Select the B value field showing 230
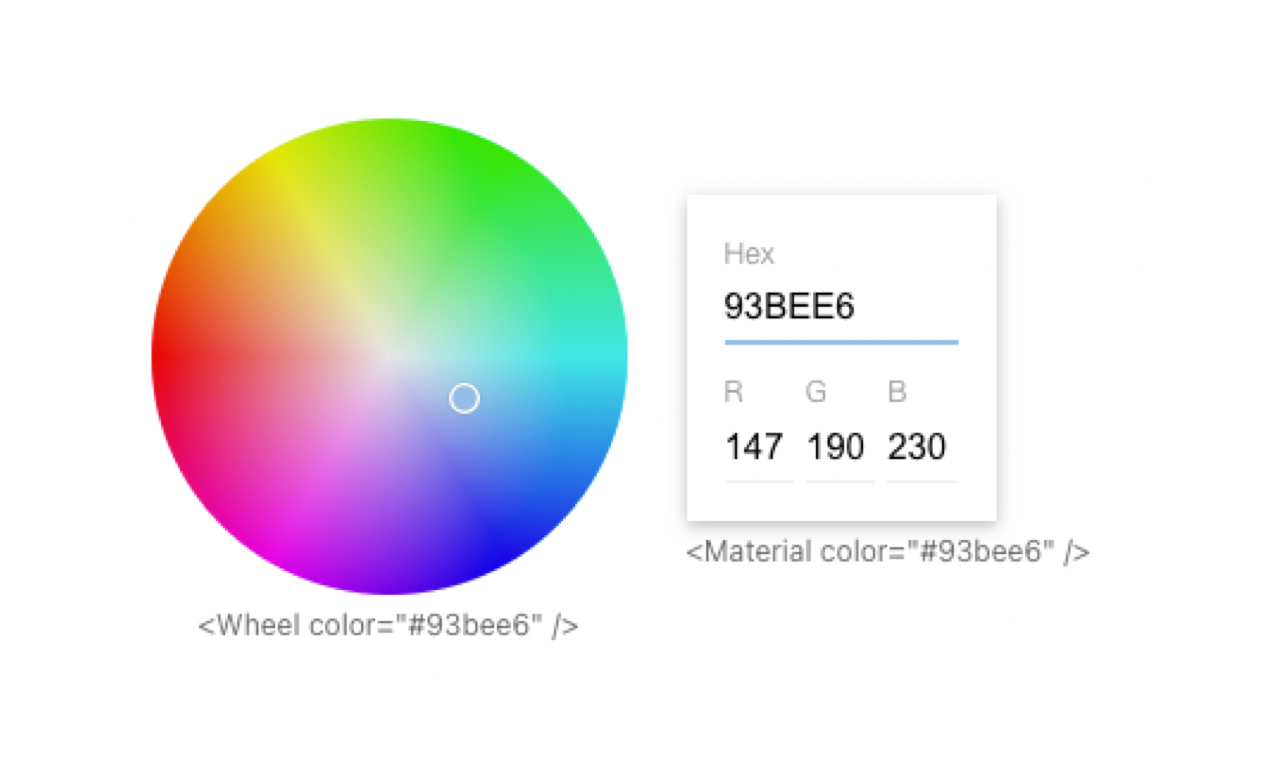The height and width of the screenshot is (760, 1270). coord(919,447)
